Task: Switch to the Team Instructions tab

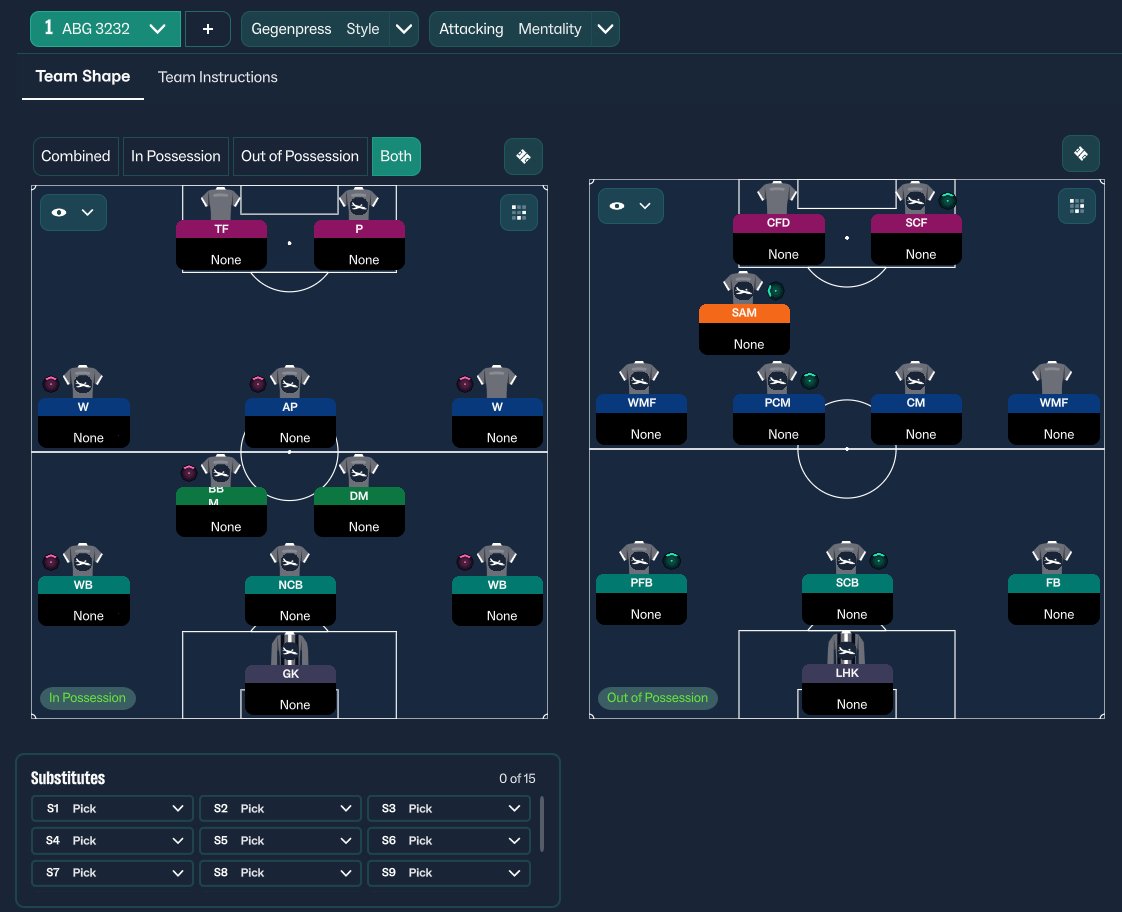Action: click(x=218, y=77)
